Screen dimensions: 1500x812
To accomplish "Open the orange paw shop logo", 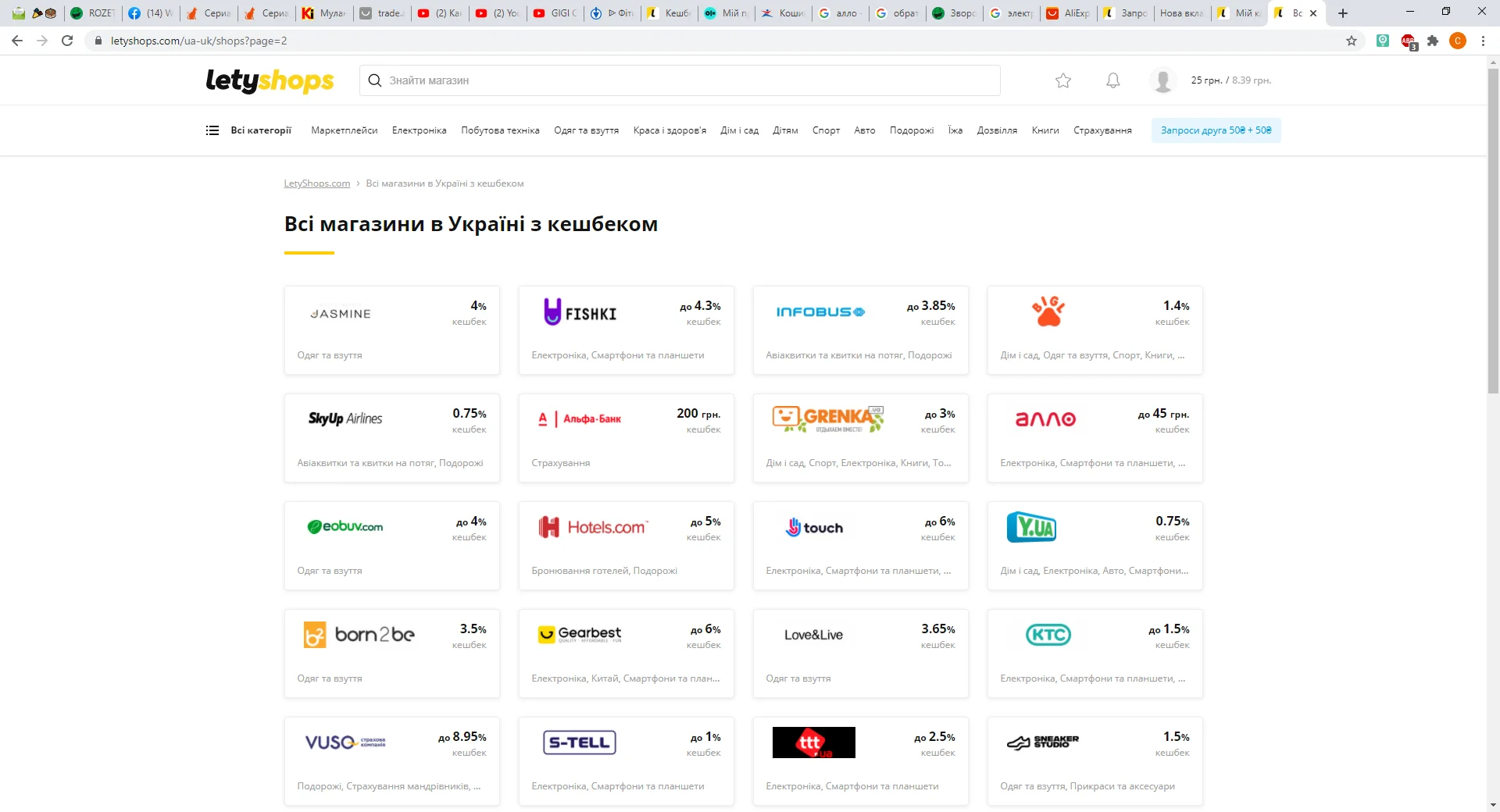I will [1048, 312].
